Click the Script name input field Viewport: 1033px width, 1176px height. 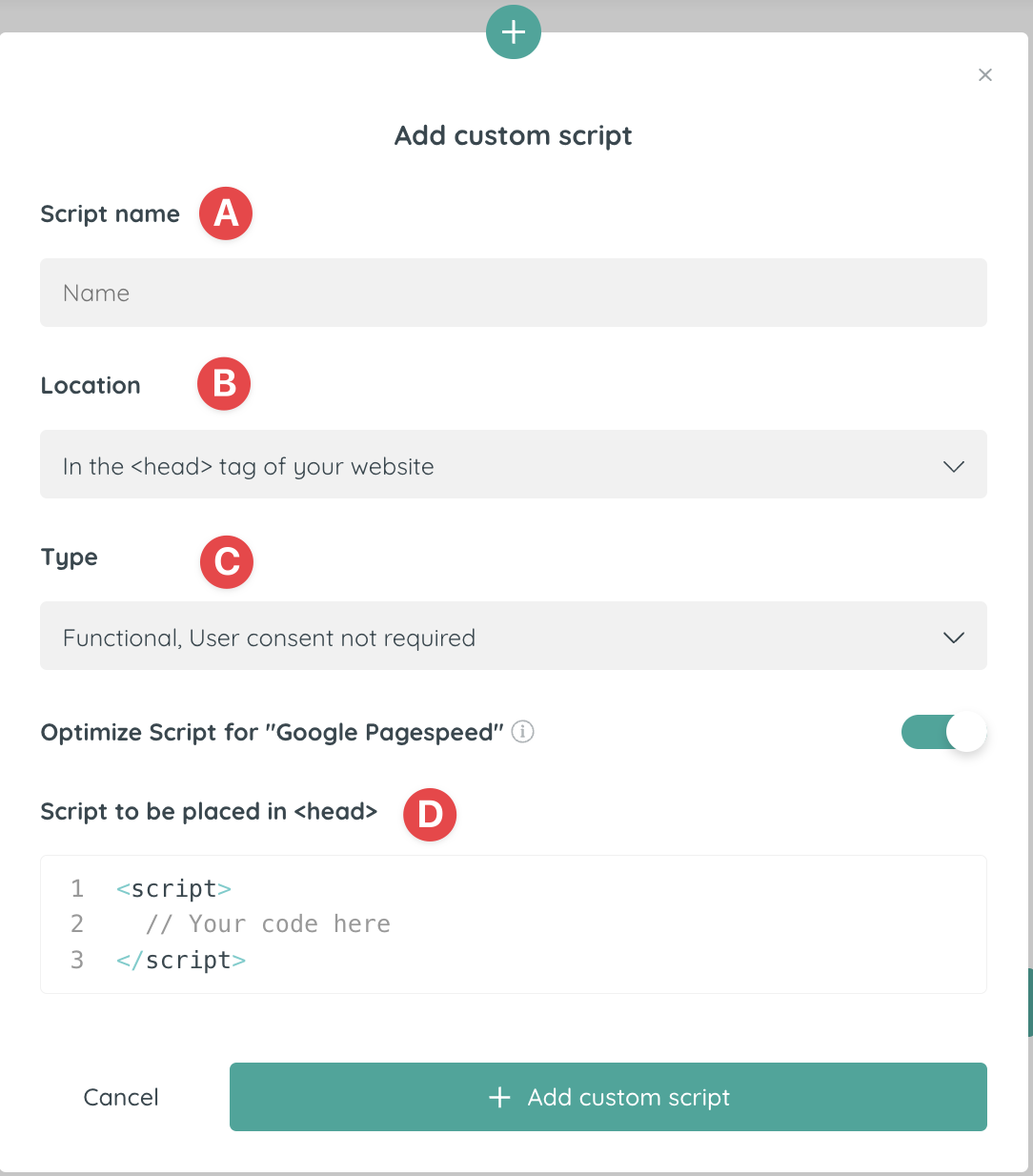click(513, 293)
